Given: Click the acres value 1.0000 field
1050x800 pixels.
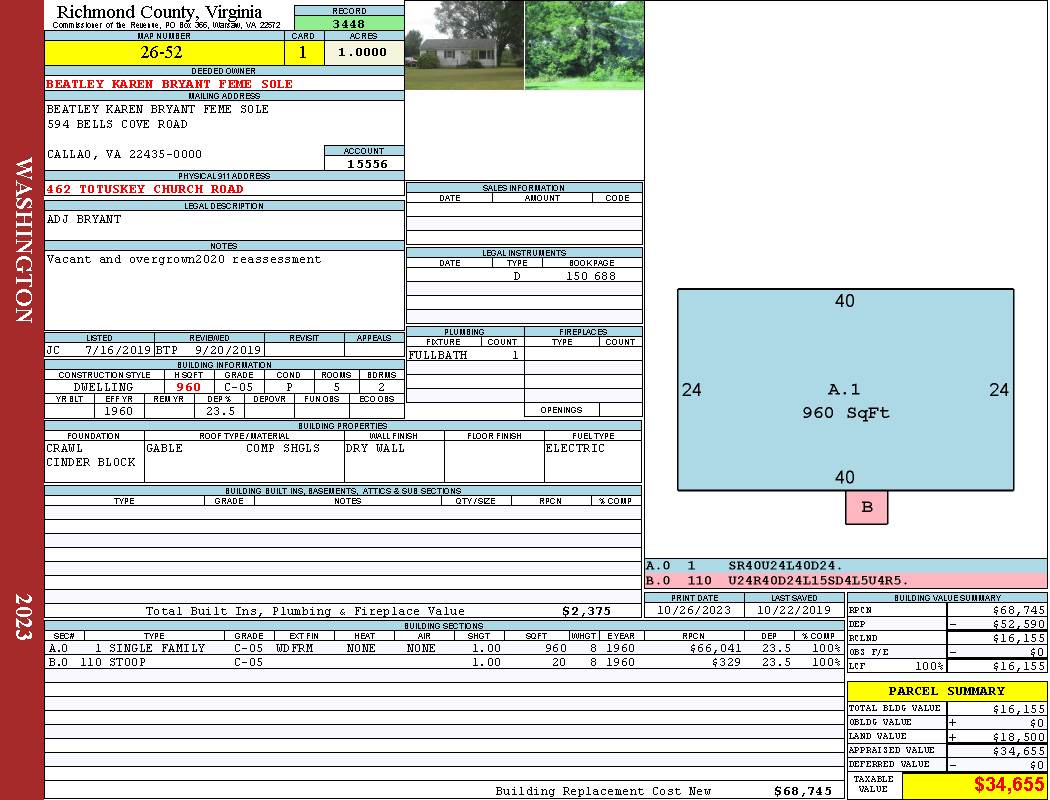Looking at the screenshot, I should click(x=363, y=53).
